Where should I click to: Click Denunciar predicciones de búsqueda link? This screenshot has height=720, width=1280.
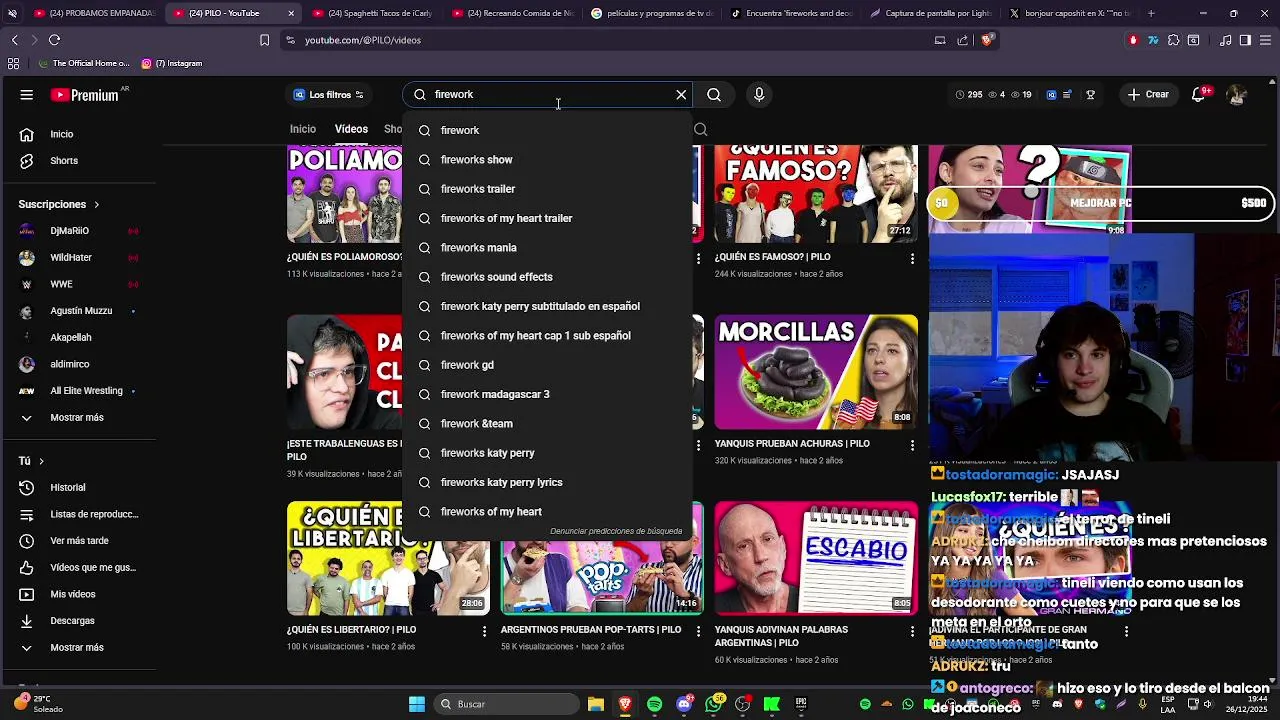[616, 531]
